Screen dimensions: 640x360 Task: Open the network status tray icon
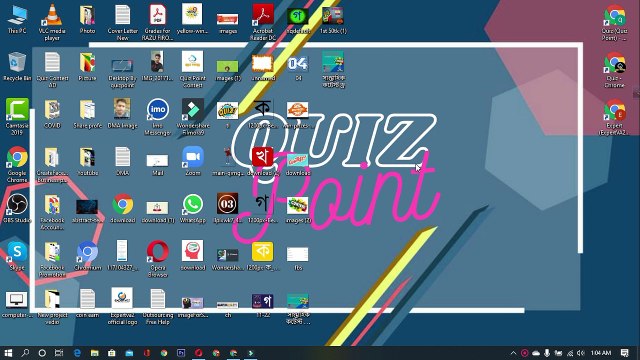coord(570,353)
